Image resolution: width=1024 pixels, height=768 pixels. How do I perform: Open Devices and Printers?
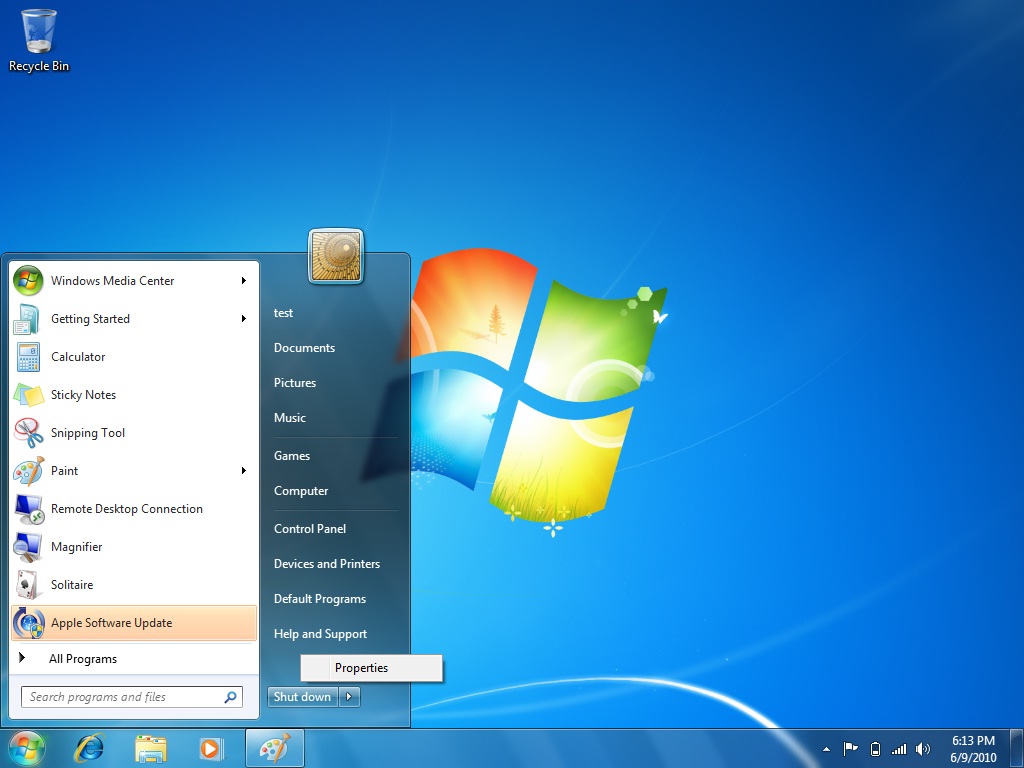[x=327, y=564]
